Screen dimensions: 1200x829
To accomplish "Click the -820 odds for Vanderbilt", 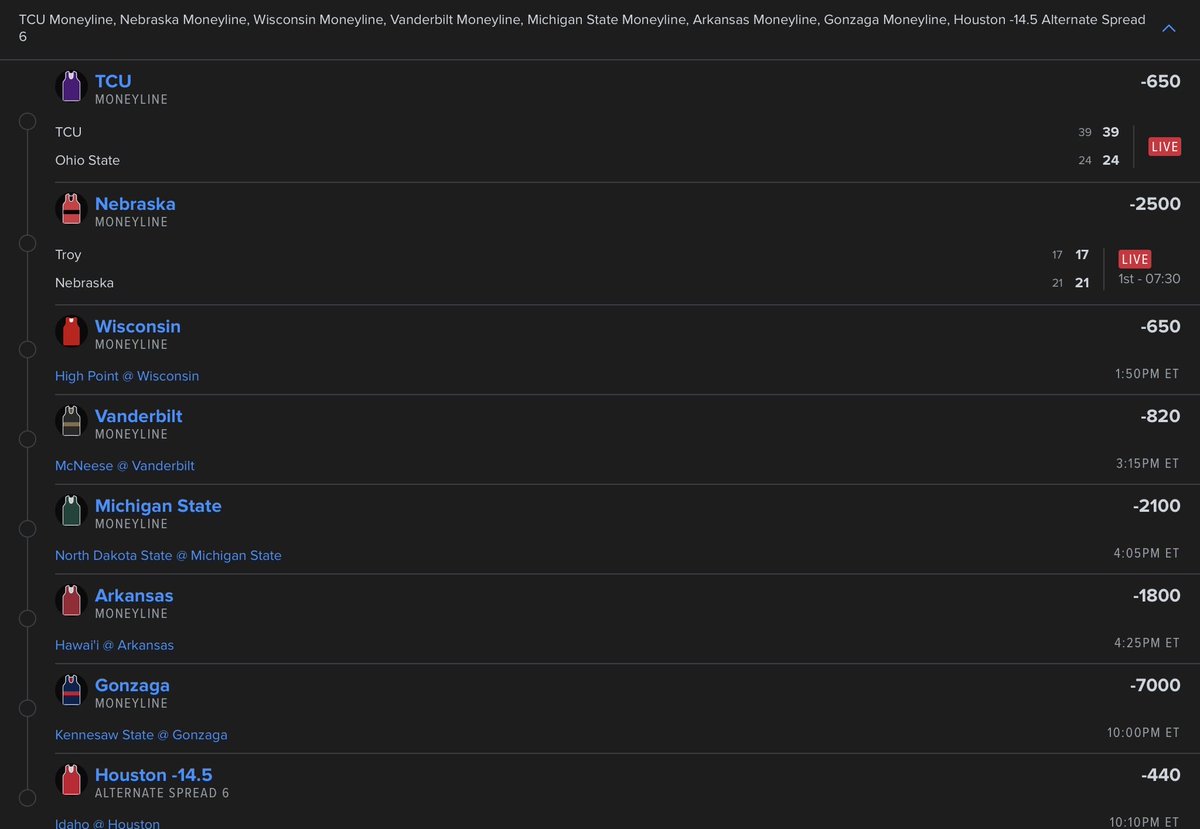I will tap(1160, 416).
